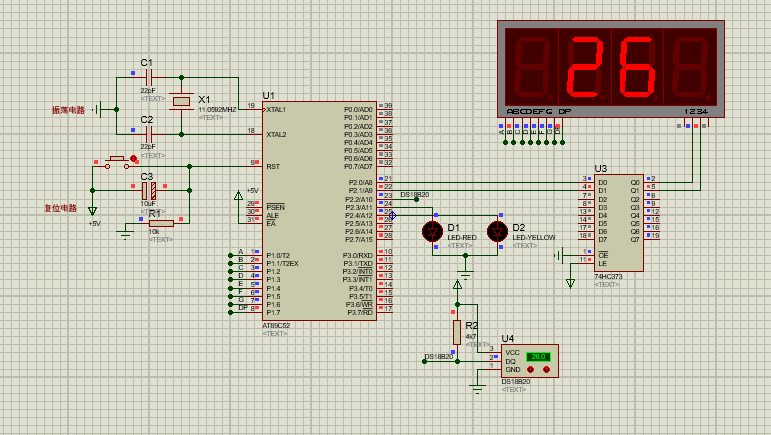
Task: Click the LED-YELLOW label text
Action: 534,237
